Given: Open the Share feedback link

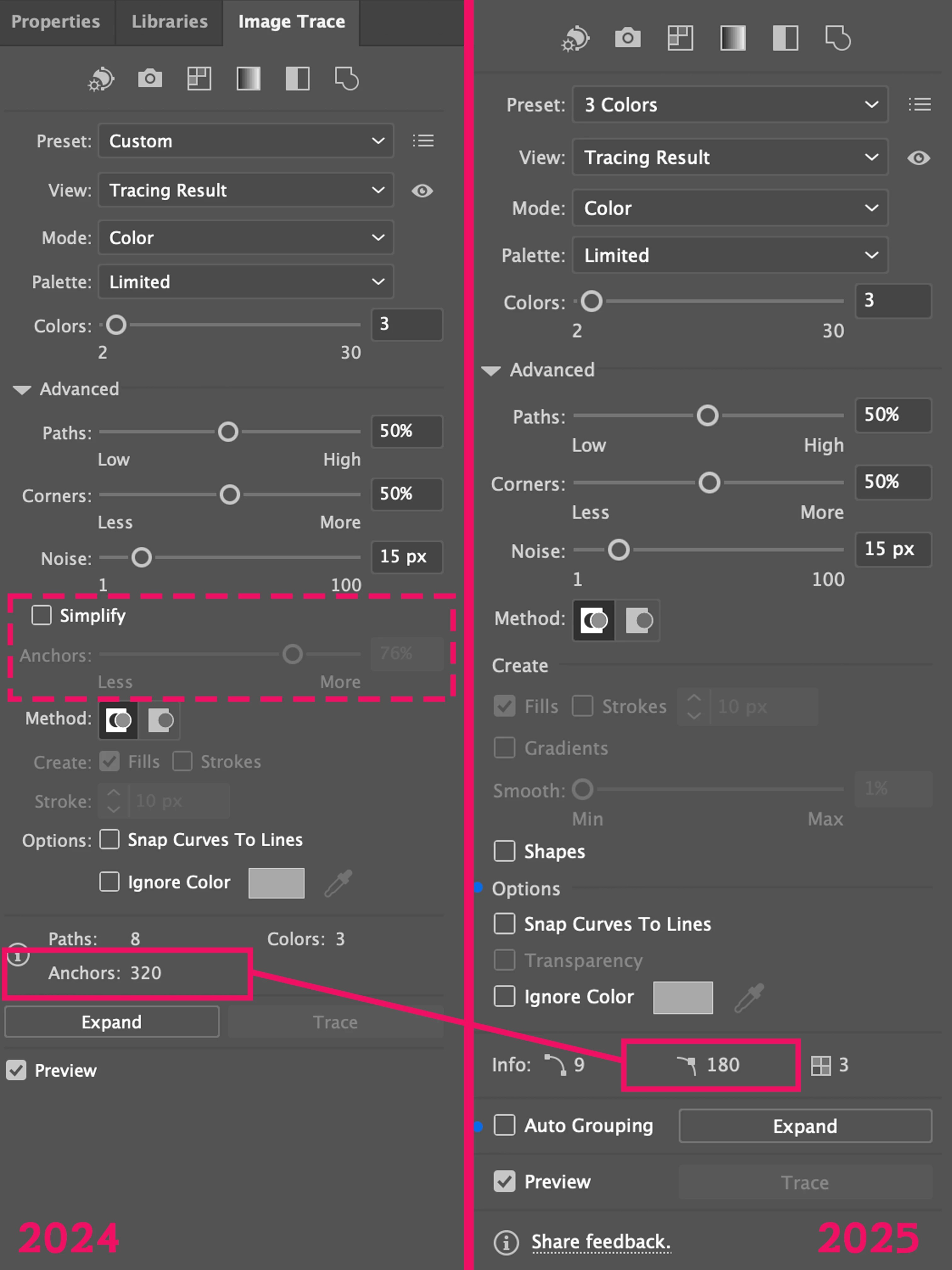Looking at the screenshot, I should click(x=600, y=1241).
